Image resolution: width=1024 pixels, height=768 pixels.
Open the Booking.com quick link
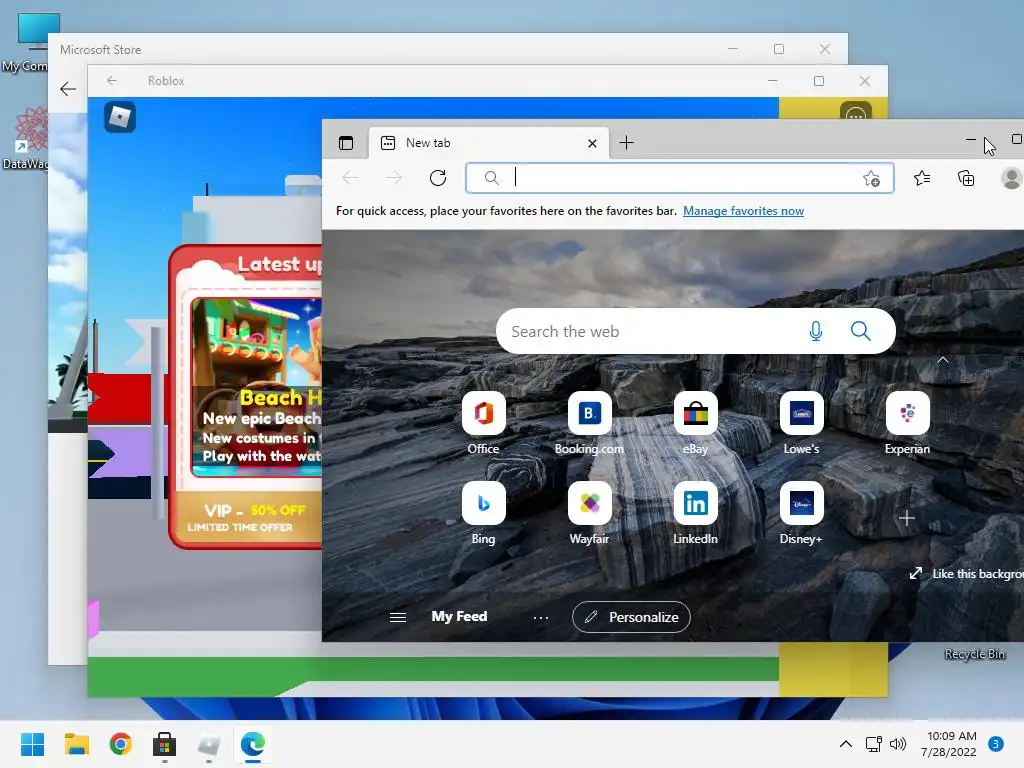pyautogui.click(x=589, y=422)
